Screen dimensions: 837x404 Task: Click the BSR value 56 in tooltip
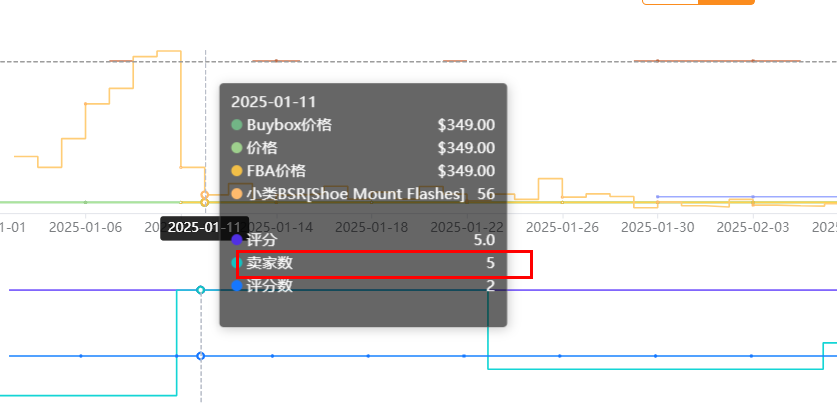486,194
